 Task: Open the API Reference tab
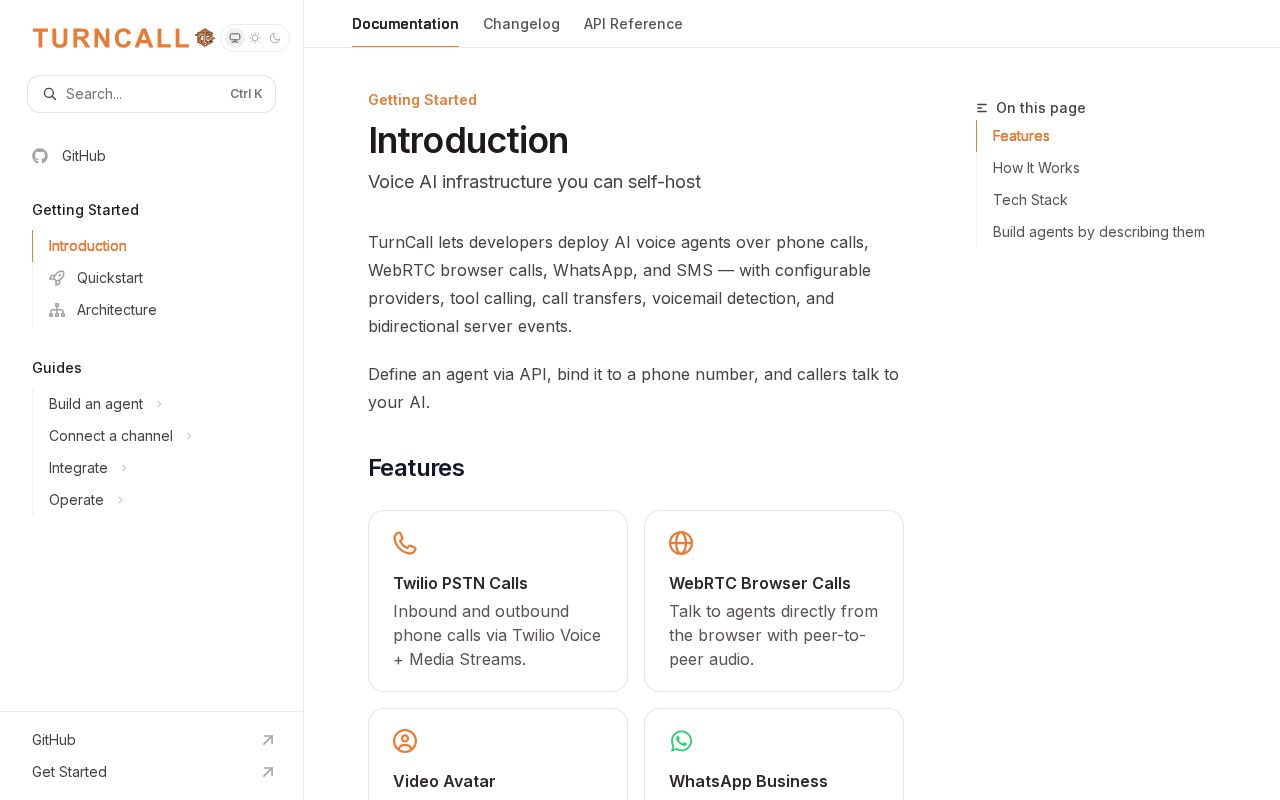[x=633, y=24]
